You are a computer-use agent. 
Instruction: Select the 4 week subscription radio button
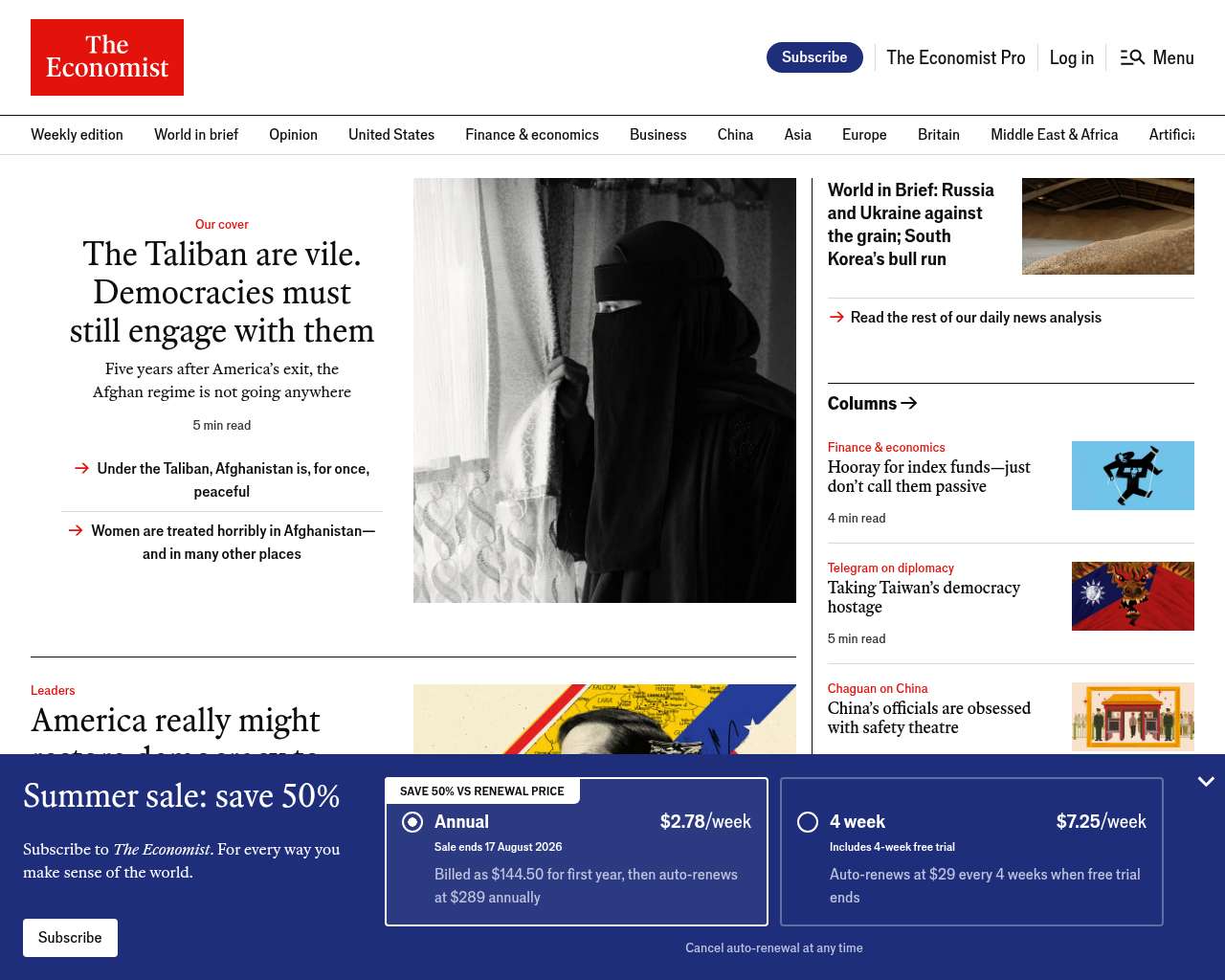point(808,822)
